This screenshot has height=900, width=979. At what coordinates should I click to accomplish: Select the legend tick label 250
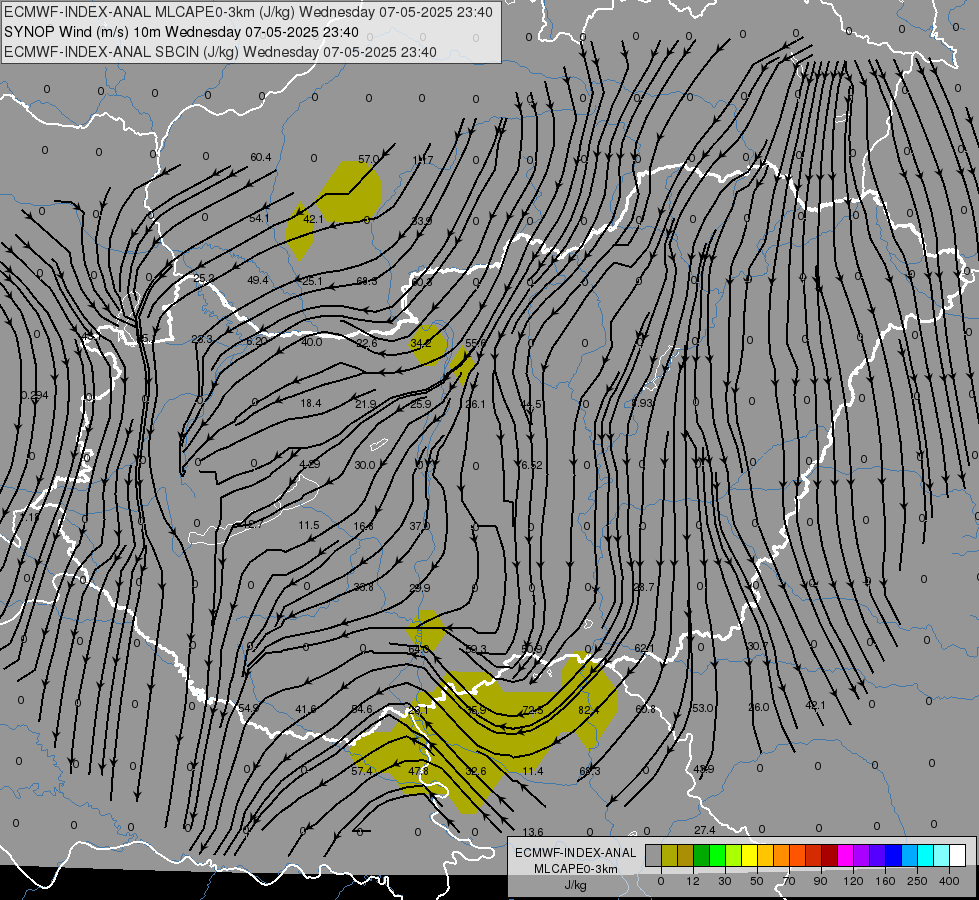[917, 881]
